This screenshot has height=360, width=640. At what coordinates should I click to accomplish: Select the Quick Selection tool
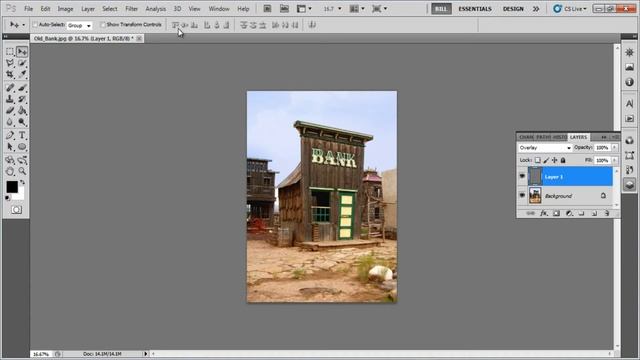coord(22,63)
